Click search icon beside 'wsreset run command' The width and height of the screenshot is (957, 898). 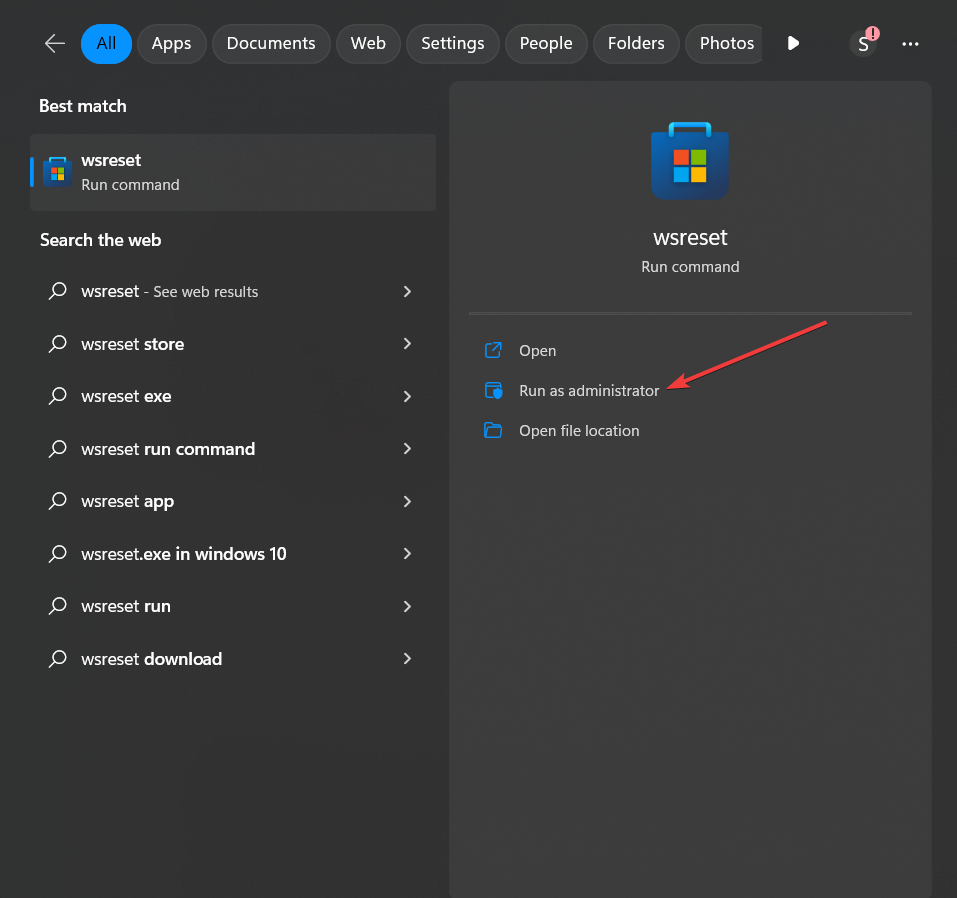click(x=57, y=449)
